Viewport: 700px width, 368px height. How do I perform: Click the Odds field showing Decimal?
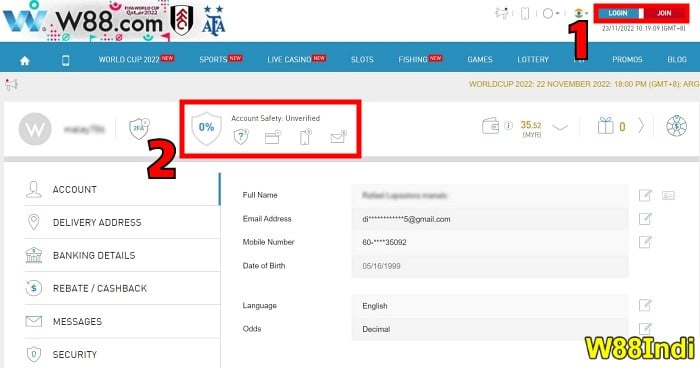pyautogui.click(x=490, y=329)
